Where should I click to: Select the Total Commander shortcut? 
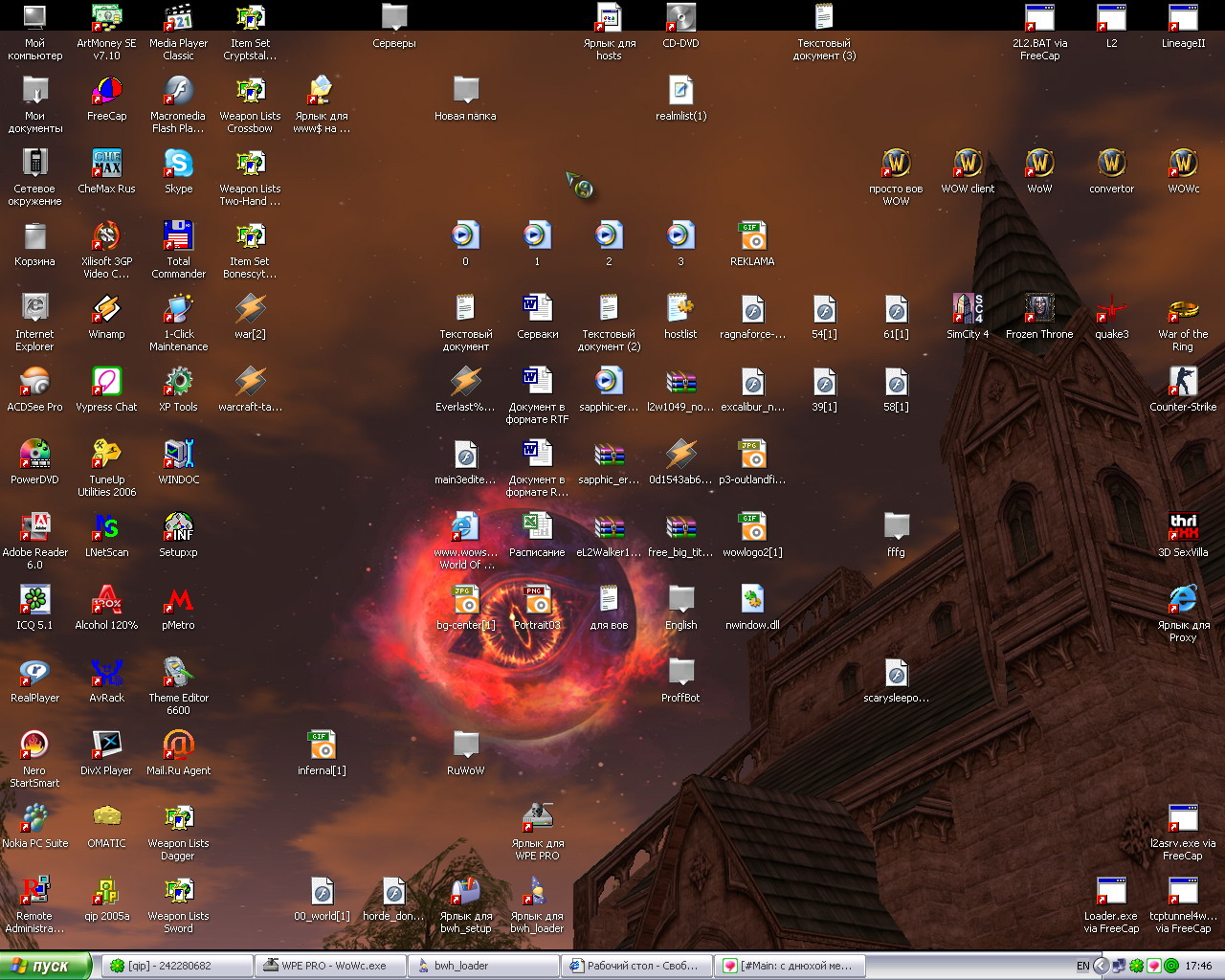pyautogui.click(x=178, y=250)
